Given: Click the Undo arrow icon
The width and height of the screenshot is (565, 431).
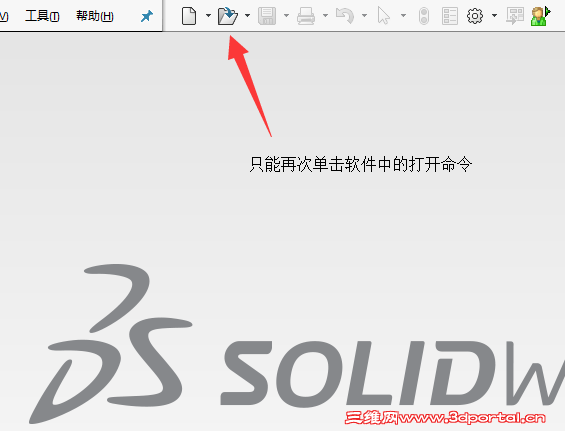Looking at the screenshot, I should (x=345, y=16).
